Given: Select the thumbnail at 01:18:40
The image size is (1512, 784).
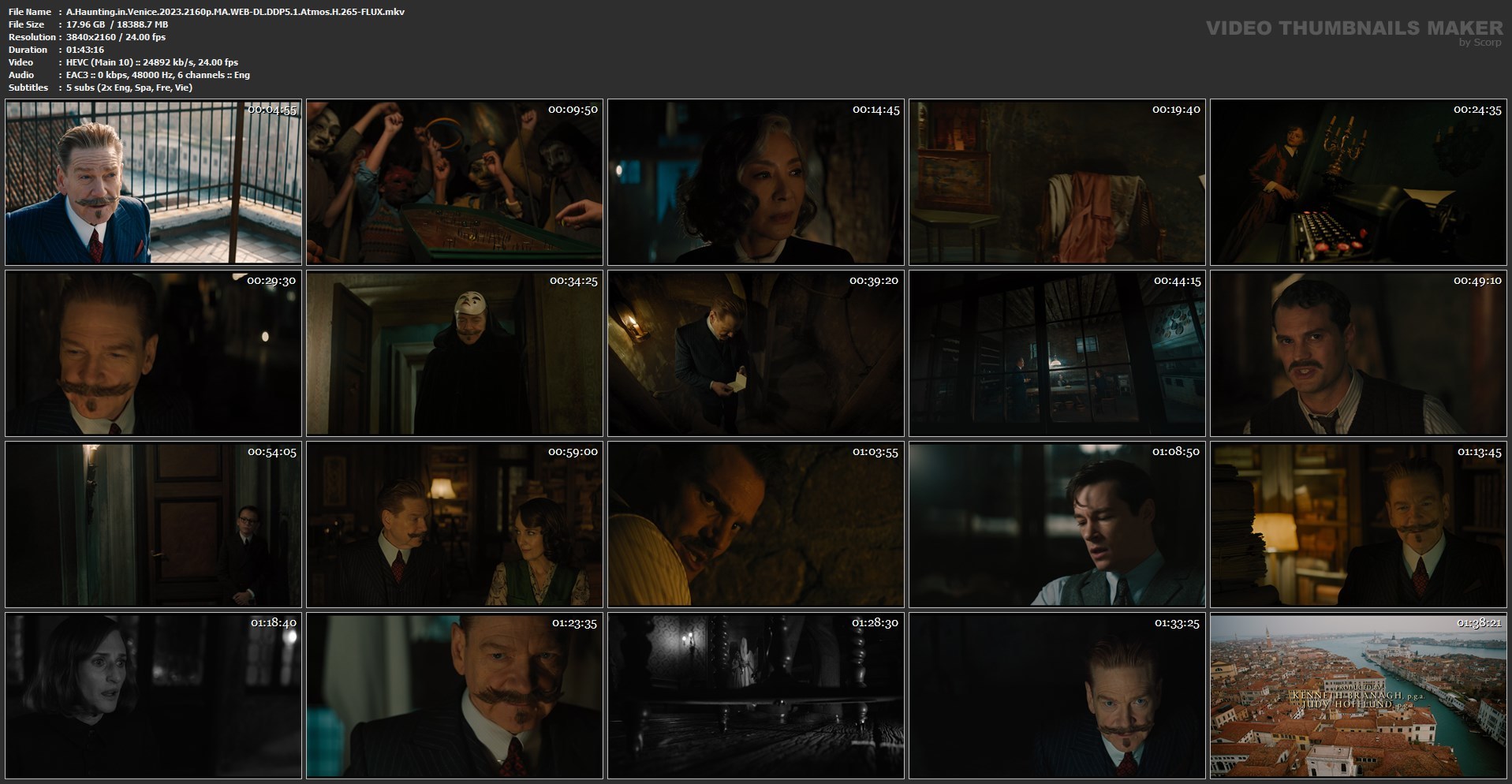Looking at the screenshot, I should (153, 696).
